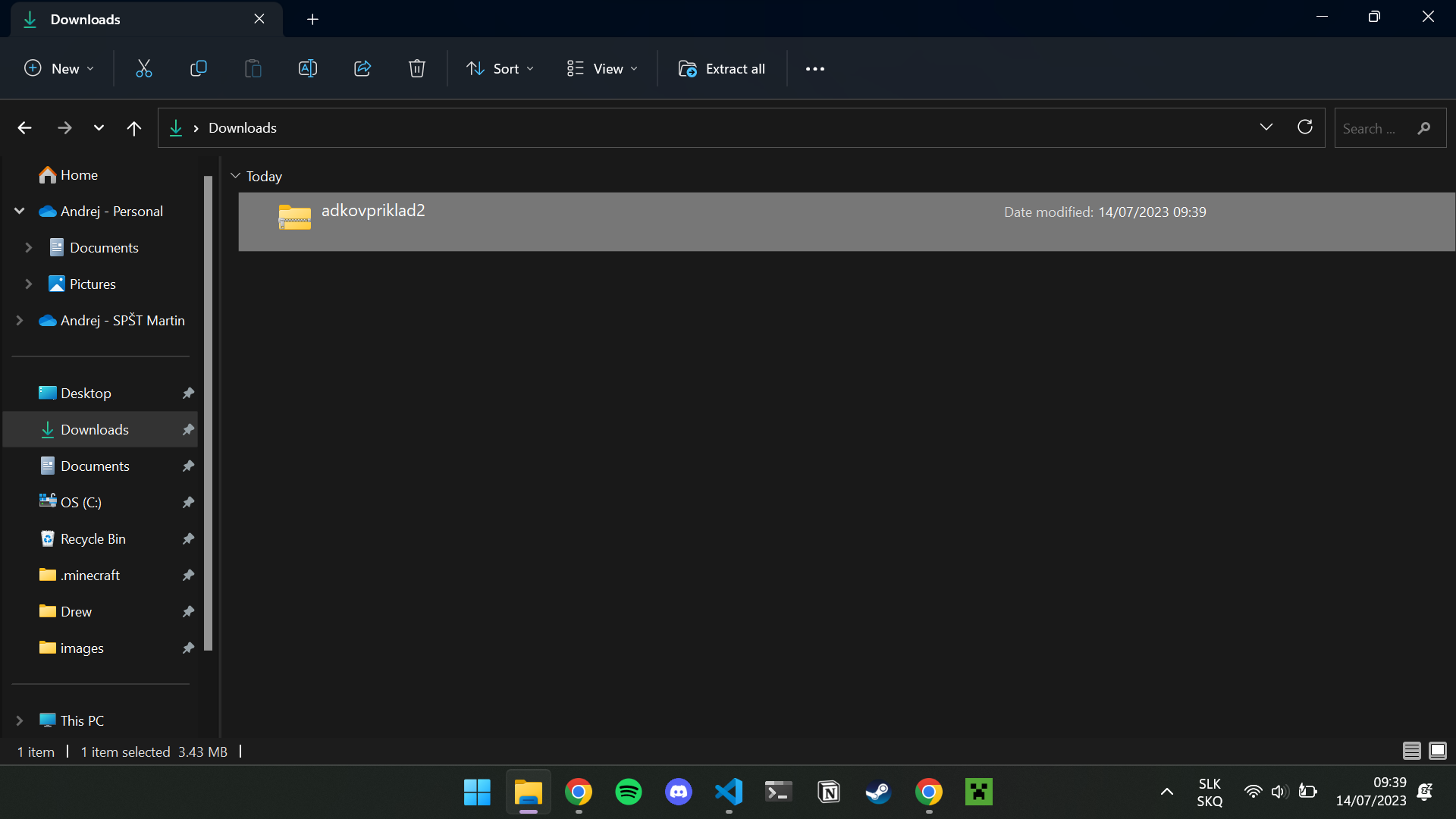
Task: Select adkovpriklad2 zip file
Action: [x=846, y=221]
